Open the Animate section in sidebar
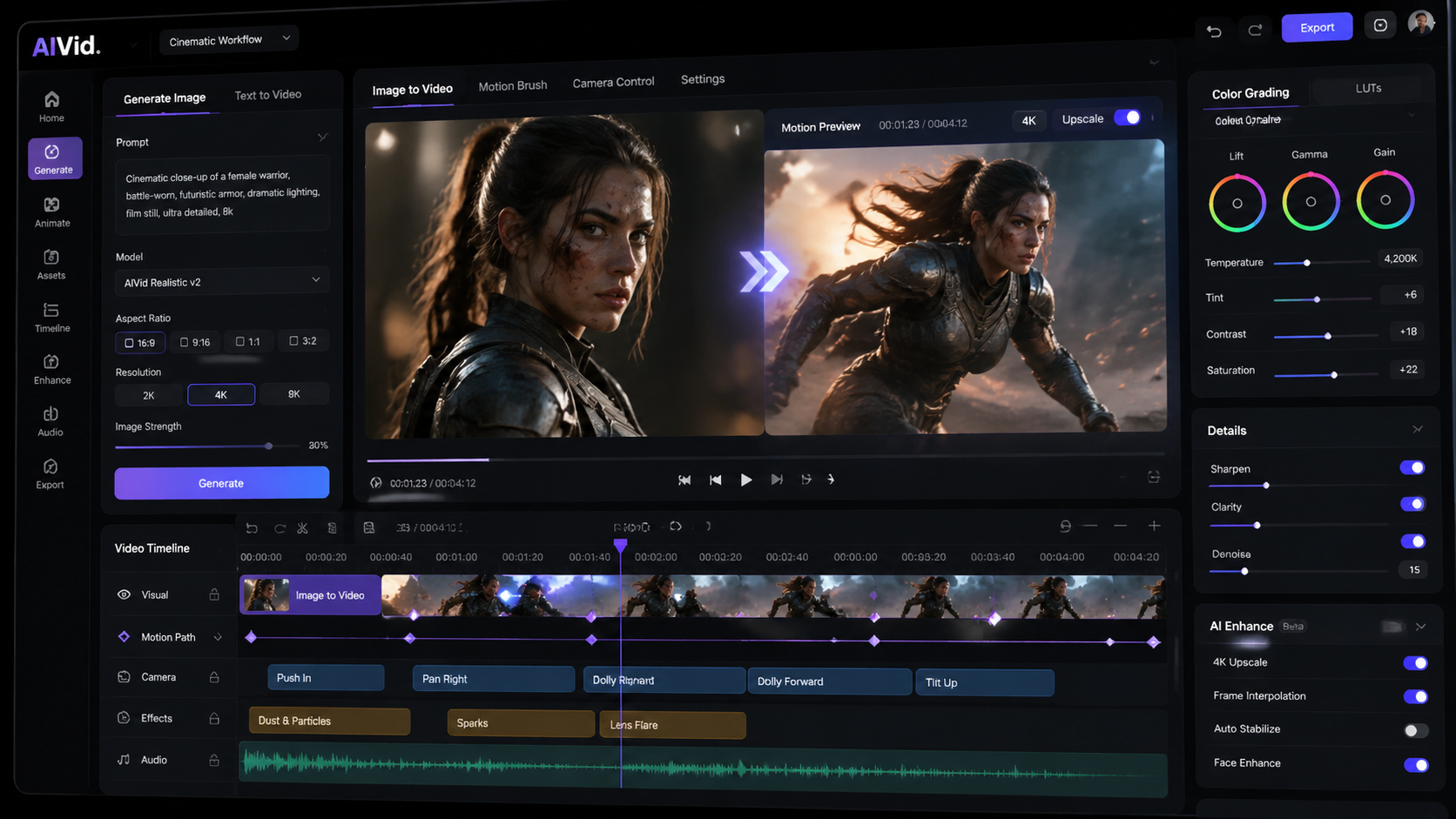Screen dimensions: 1456x819 click(52, 211)
